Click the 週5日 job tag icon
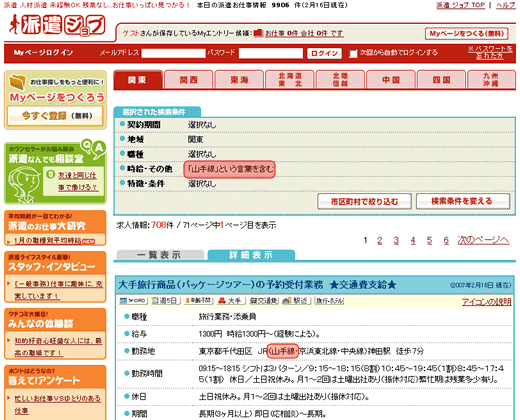Screen dimensions: 520x420 click(x=166, y=301)
